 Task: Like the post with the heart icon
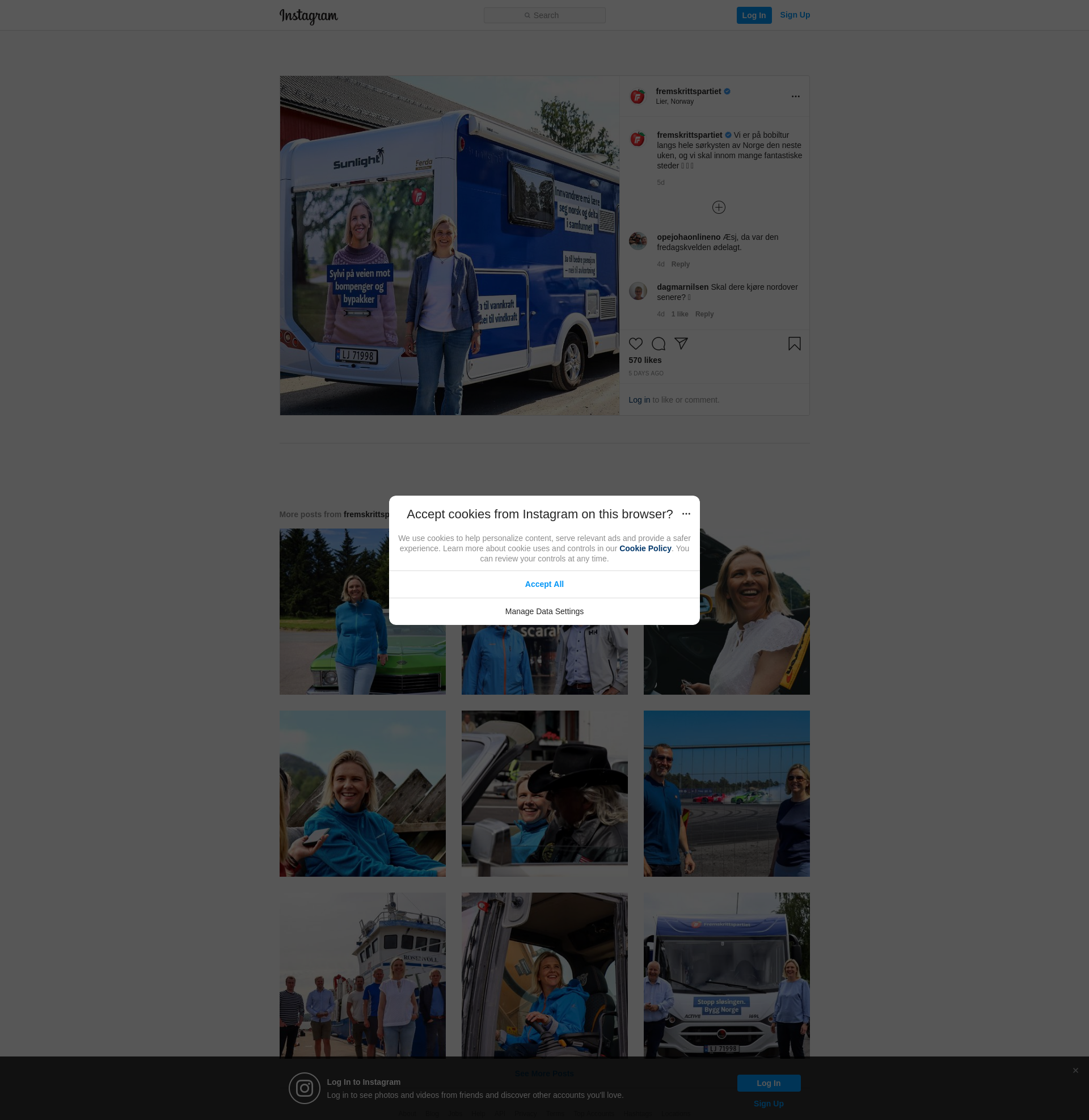[635, 344]
